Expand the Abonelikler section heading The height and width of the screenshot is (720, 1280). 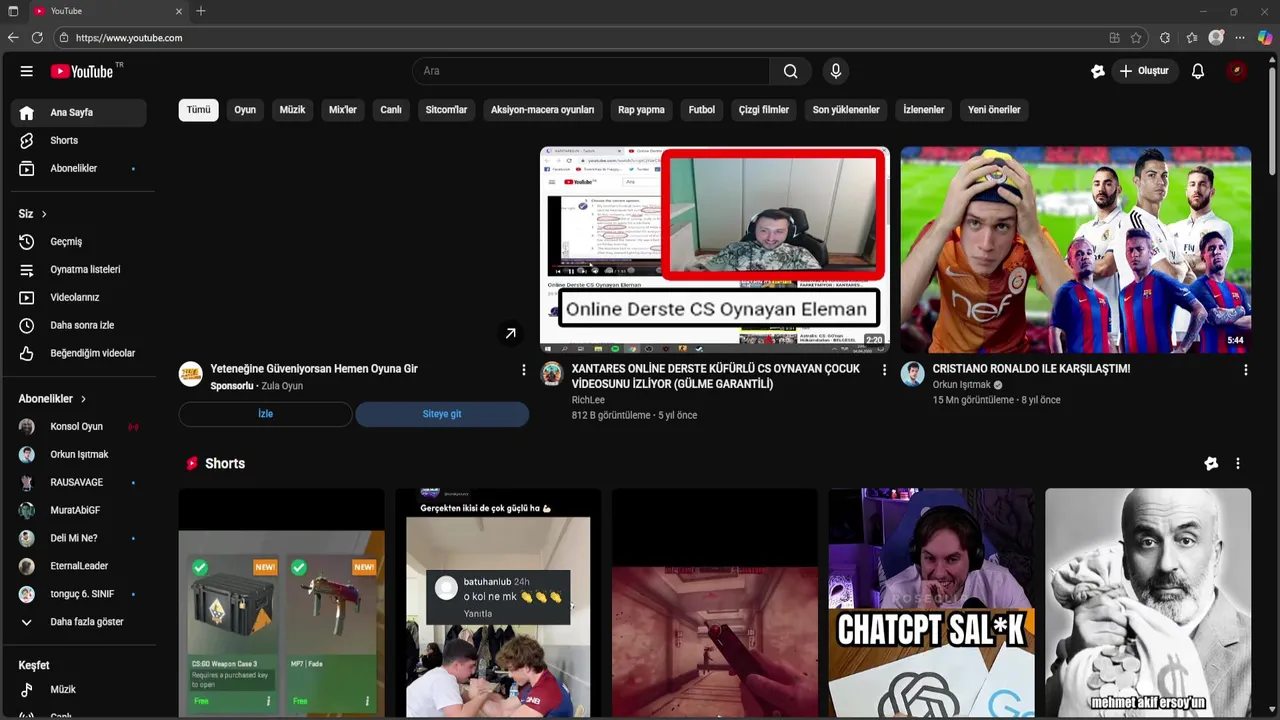(x=52, y=399)
